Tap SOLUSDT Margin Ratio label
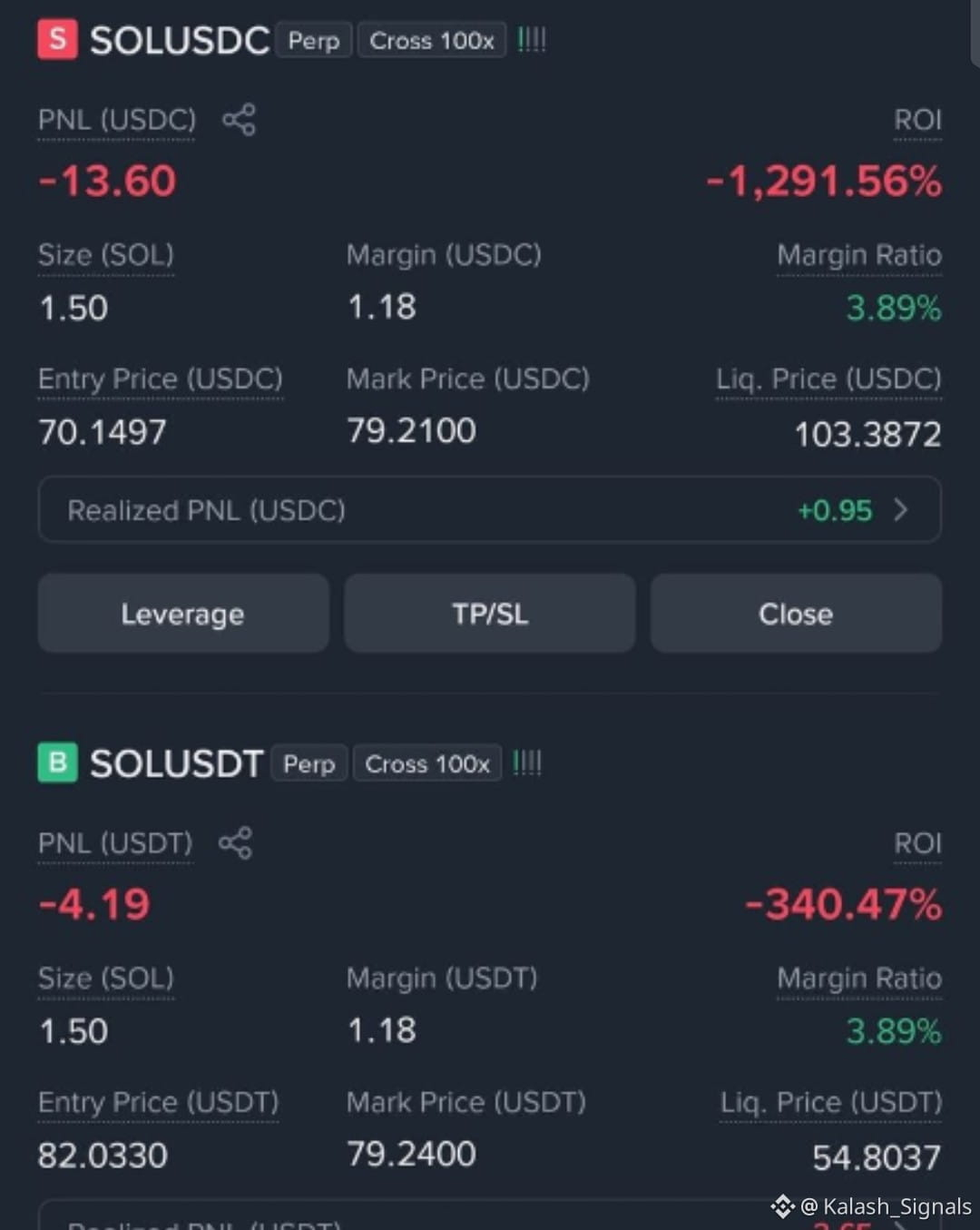 click(859, 979)
